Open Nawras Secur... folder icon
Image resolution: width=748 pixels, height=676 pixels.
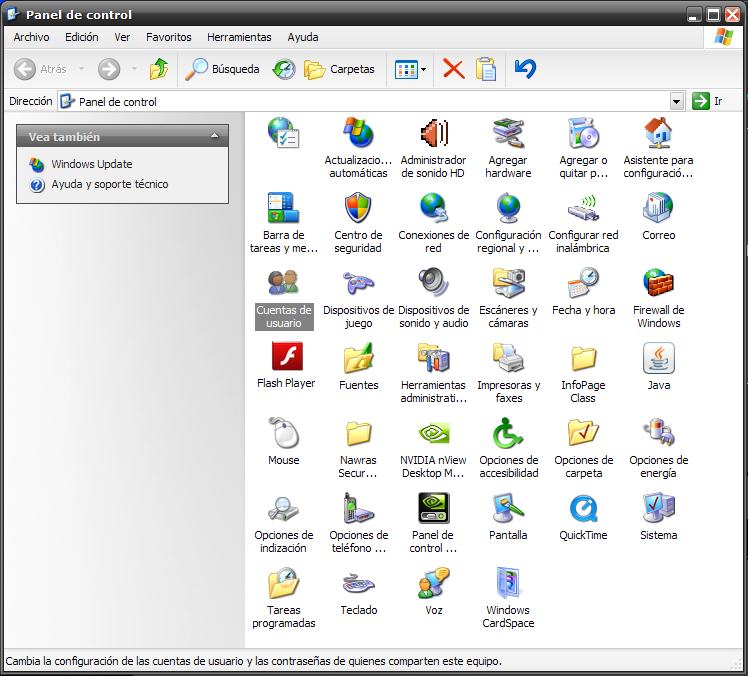358,433
